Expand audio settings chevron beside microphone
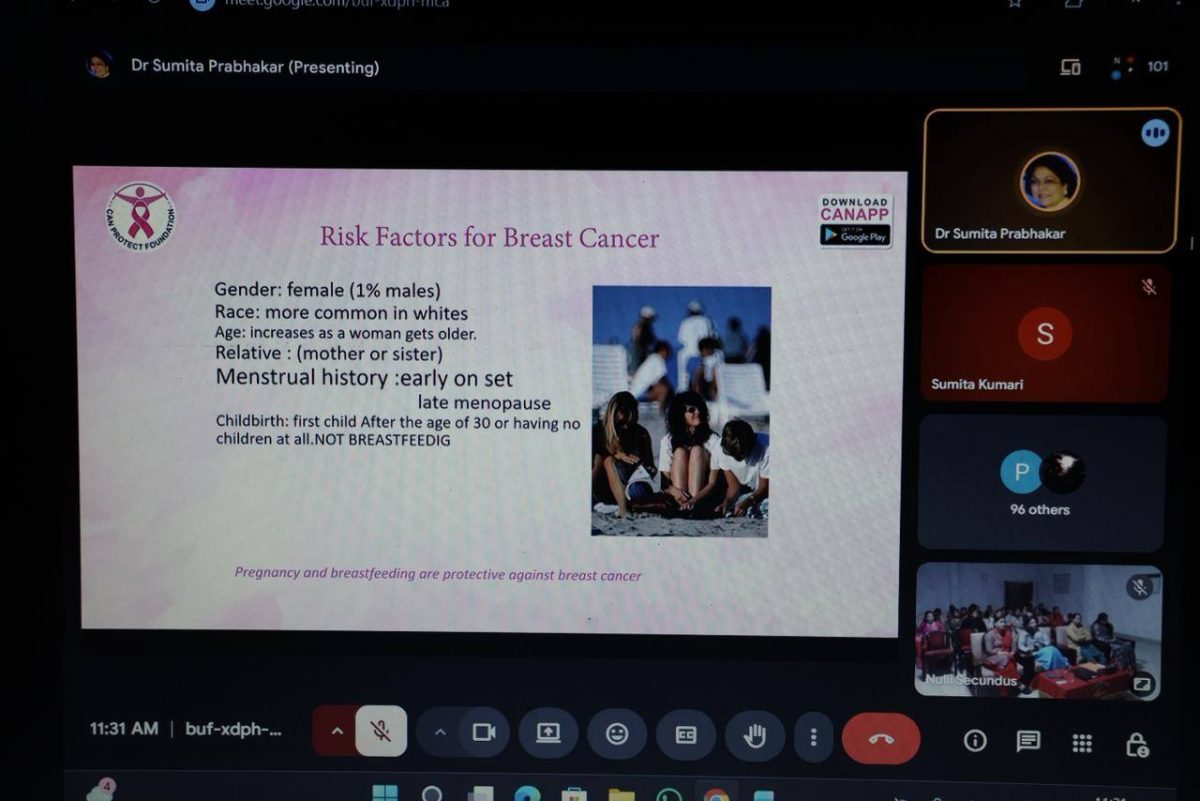Viewport: 1200px width, 801px height. pyautogui.click(x=337, y=732)
